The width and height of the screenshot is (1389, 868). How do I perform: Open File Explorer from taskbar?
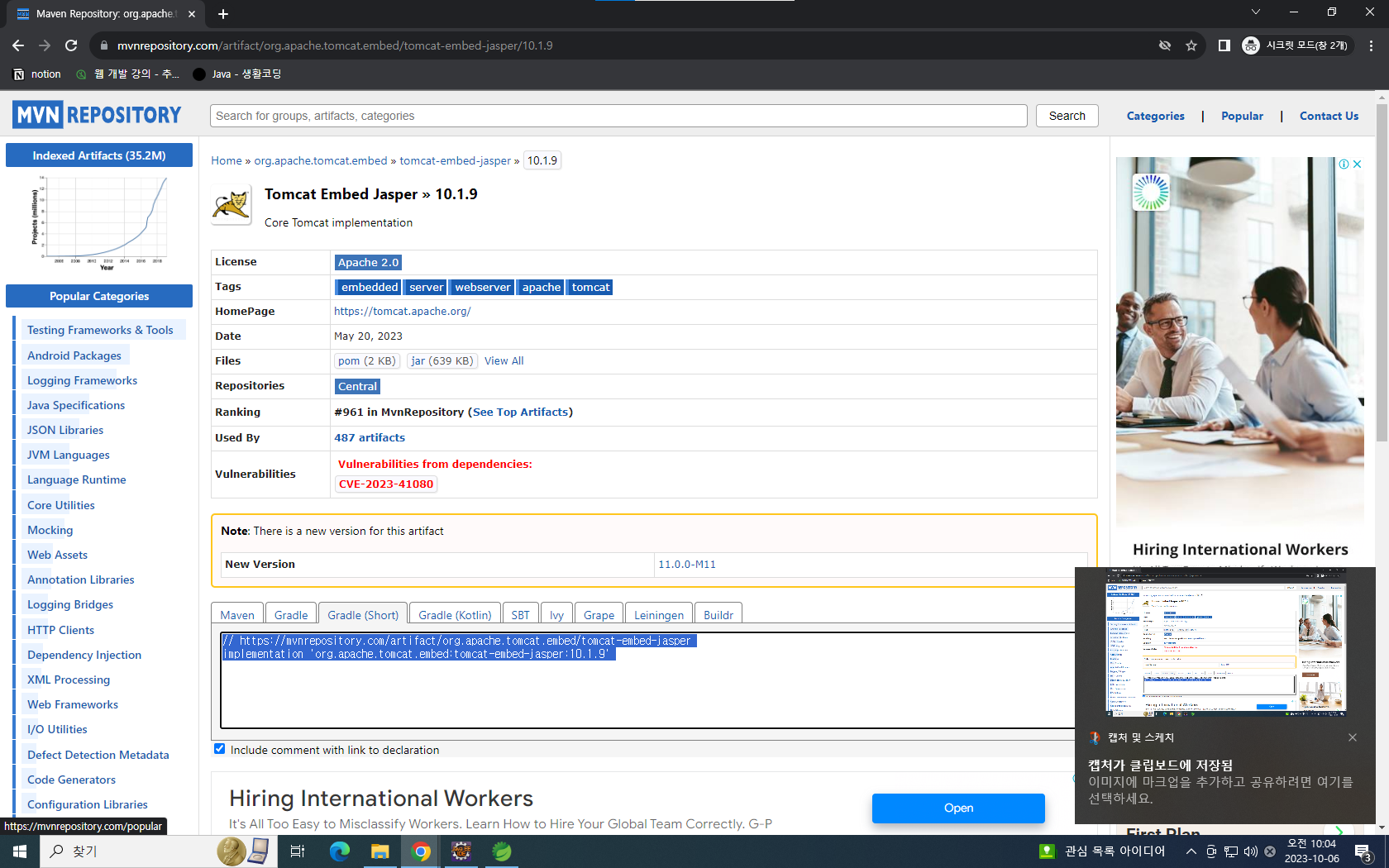(x=380, y=851)
